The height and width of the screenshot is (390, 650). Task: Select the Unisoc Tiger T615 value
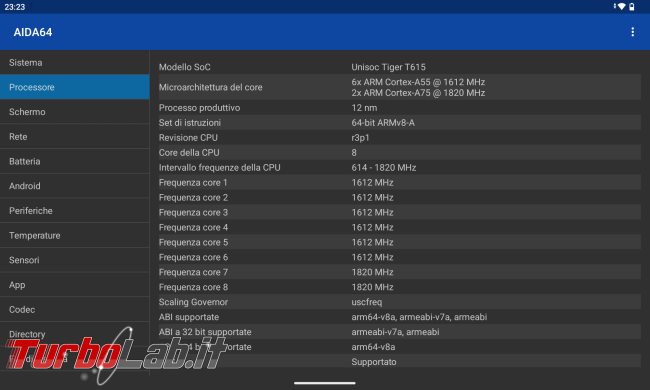[388, 67]
